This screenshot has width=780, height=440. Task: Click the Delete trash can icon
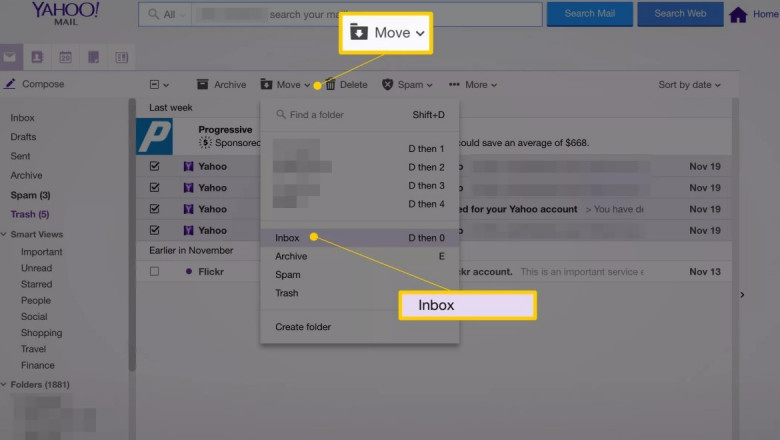pos(330,85)
